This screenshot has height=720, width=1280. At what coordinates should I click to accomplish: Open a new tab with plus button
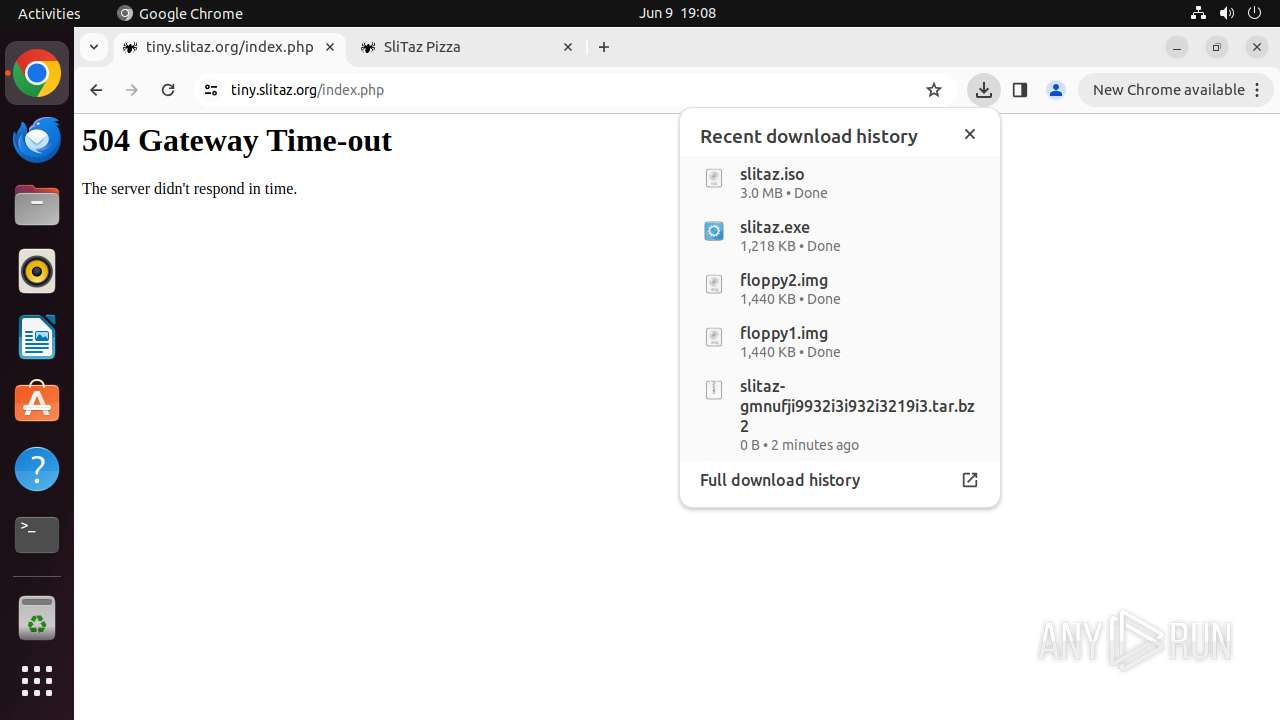(x=604, y=47)
